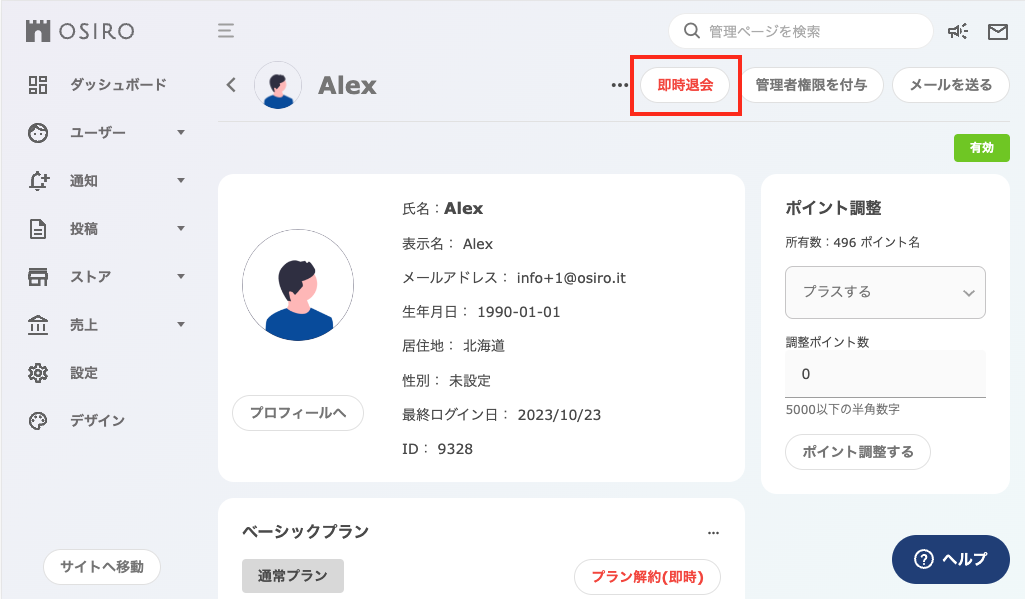Open the mail envelope icon
Viewport: 1025px width, 599px height.
click(998, 31)
